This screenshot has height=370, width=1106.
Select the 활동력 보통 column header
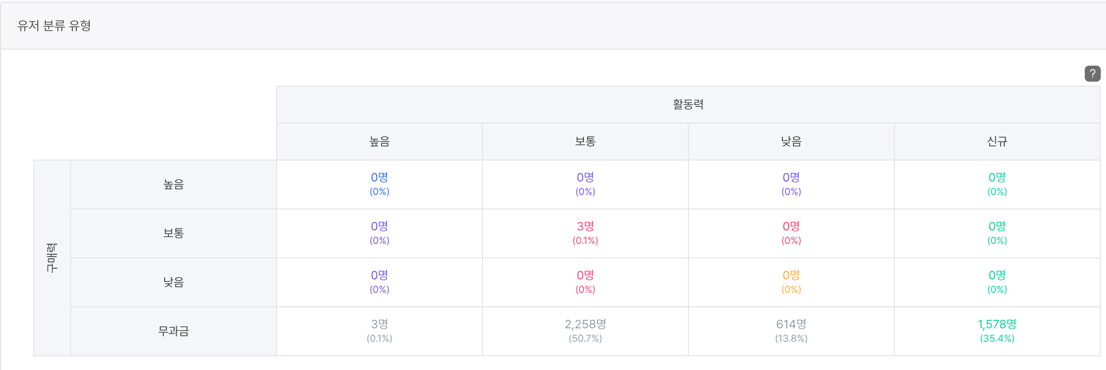(x=585, y=142)
